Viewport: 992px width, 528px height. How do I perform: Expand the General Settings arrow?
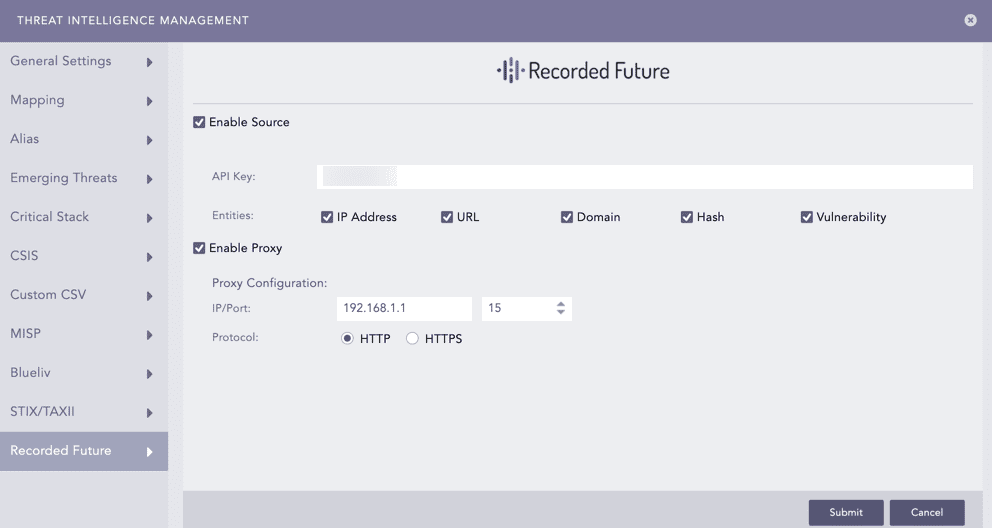(x=150, y=62)
